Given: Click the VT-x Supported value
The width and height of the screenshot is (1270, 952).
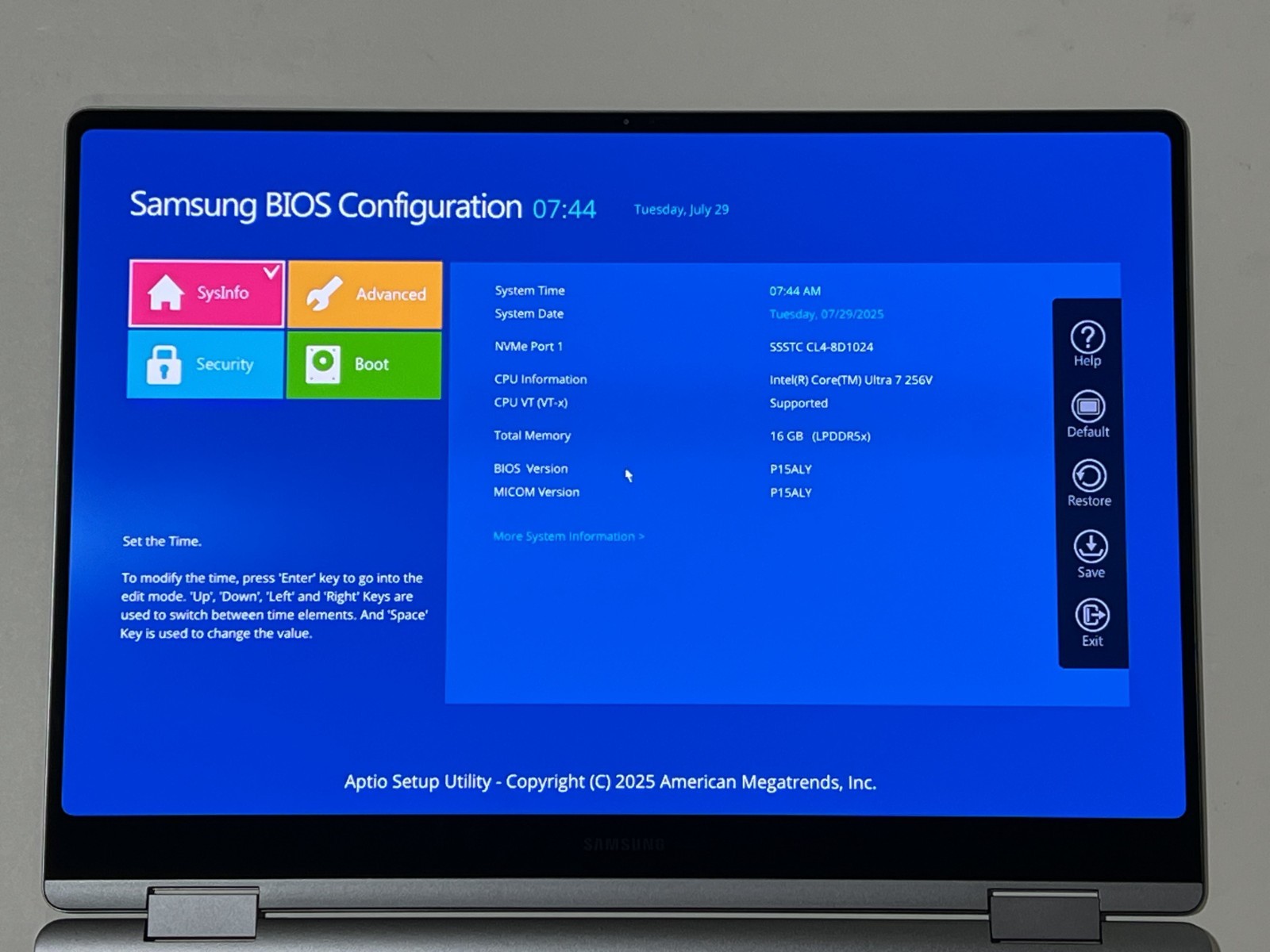Looking at the screenshot, I should (799, 403).
